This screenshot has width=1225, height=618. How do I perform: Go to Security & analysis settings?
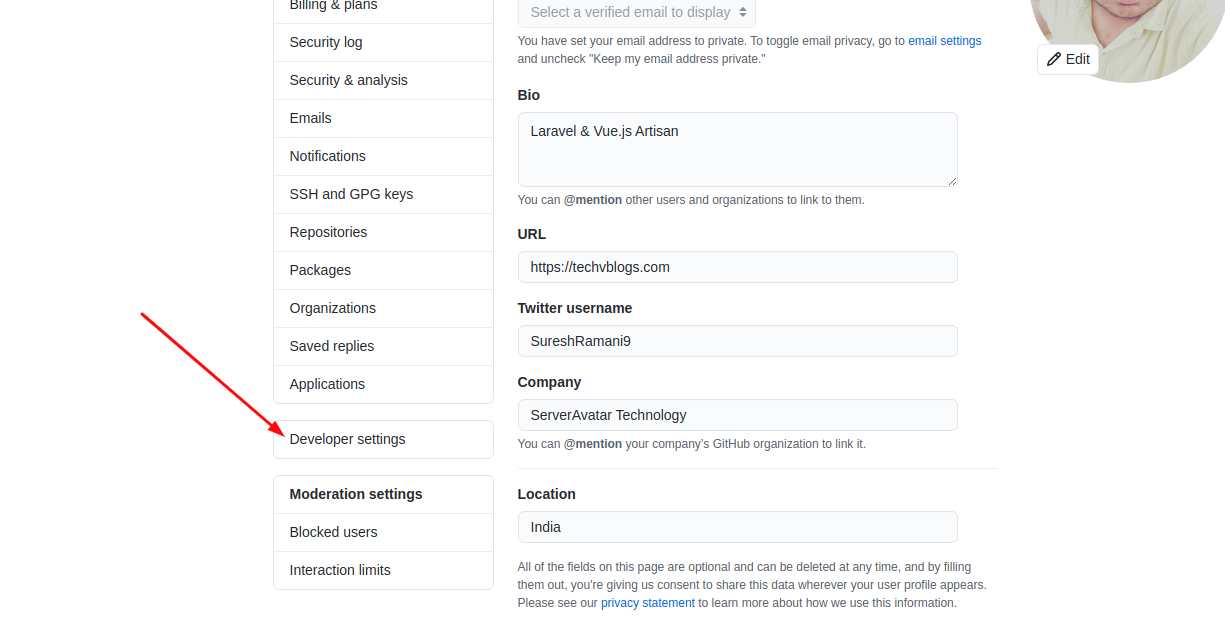point(383,80)
